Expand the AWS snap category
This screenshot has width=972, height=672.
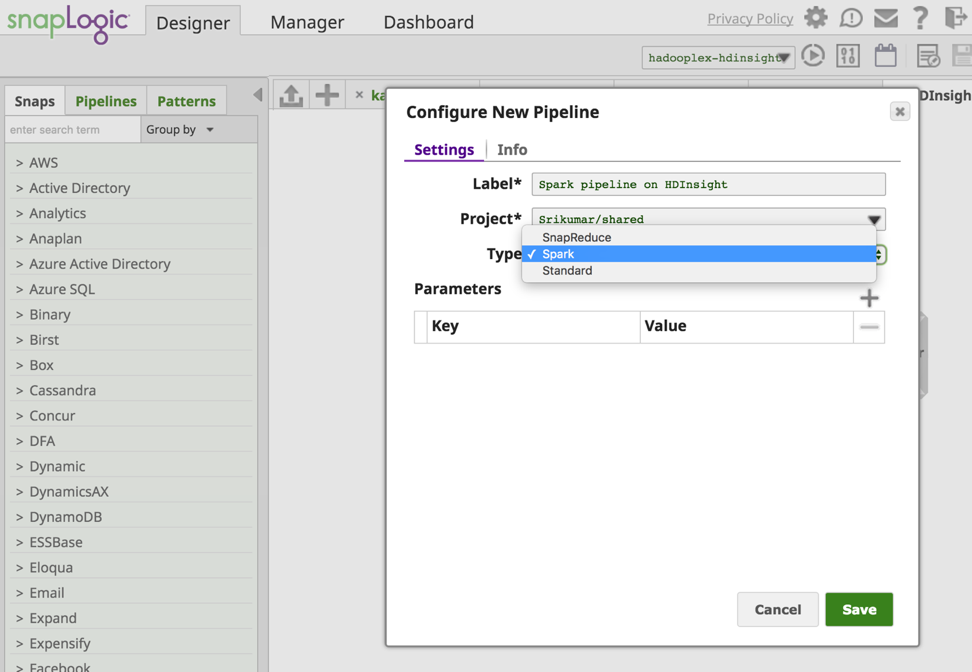131,163
